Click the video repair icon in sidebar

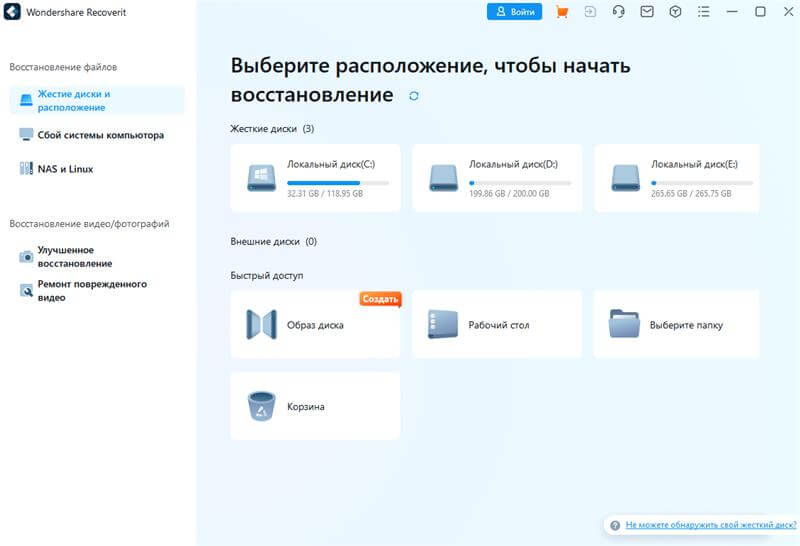(26, 290)
